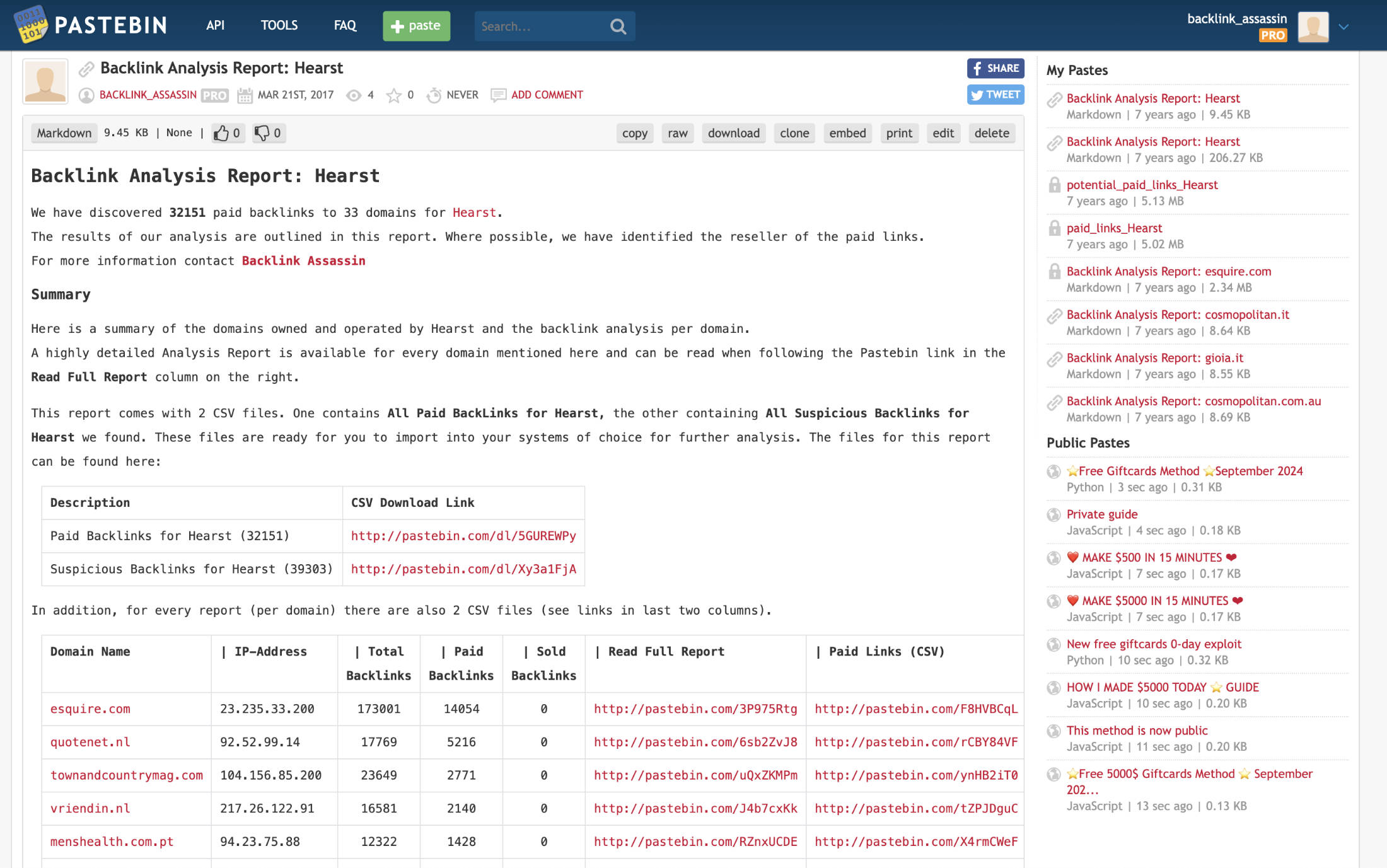Click the Pastebin logo icon

point(32,25)
